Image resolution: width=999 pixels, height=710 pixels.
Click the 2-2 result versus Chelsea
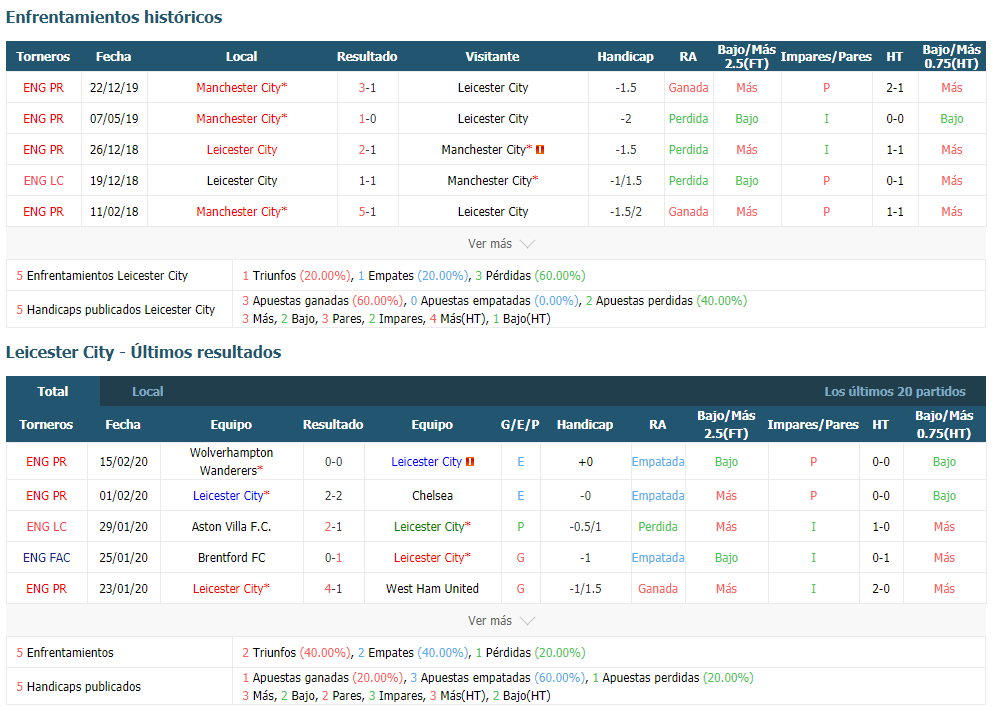333,496
